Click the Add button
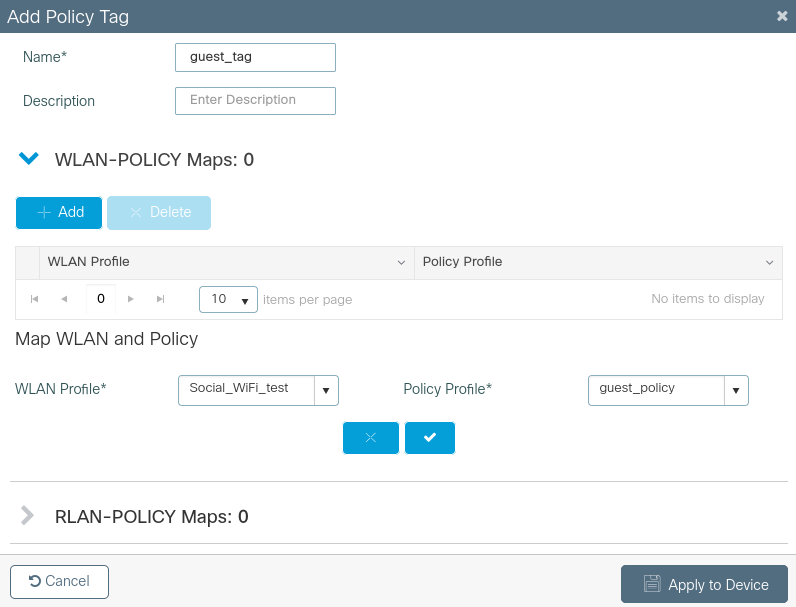796x607 pixels. pyautogui.click(x=59, y=213)
